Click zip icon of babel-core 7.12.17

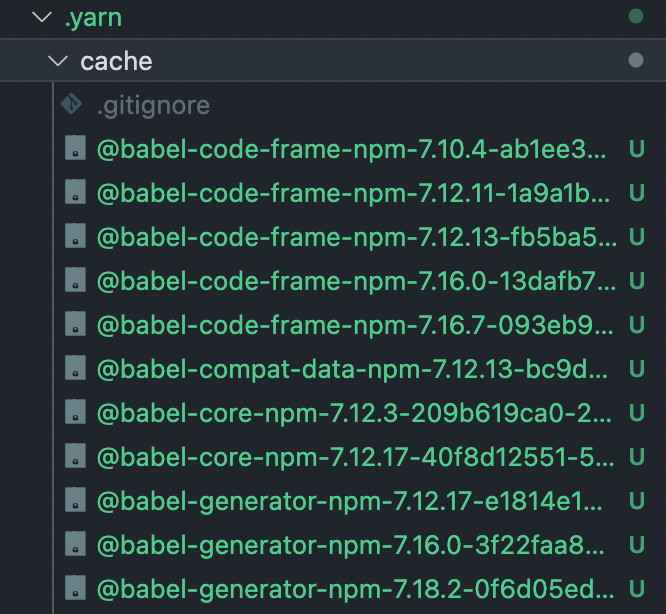pos(75,456)
